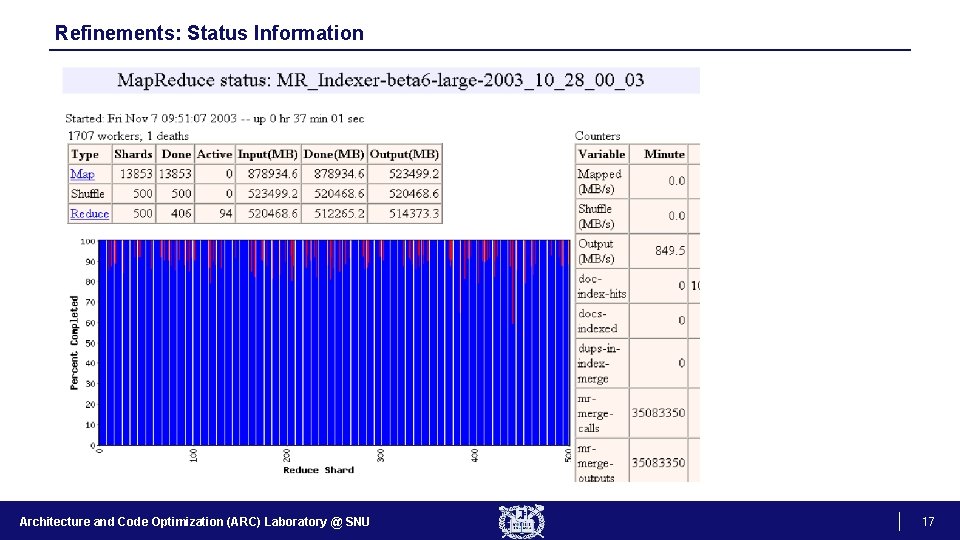The height and width of the screenshot is (540, 960).
Task: Click the Percent Completed axis label
Action: tap(74, 343)
